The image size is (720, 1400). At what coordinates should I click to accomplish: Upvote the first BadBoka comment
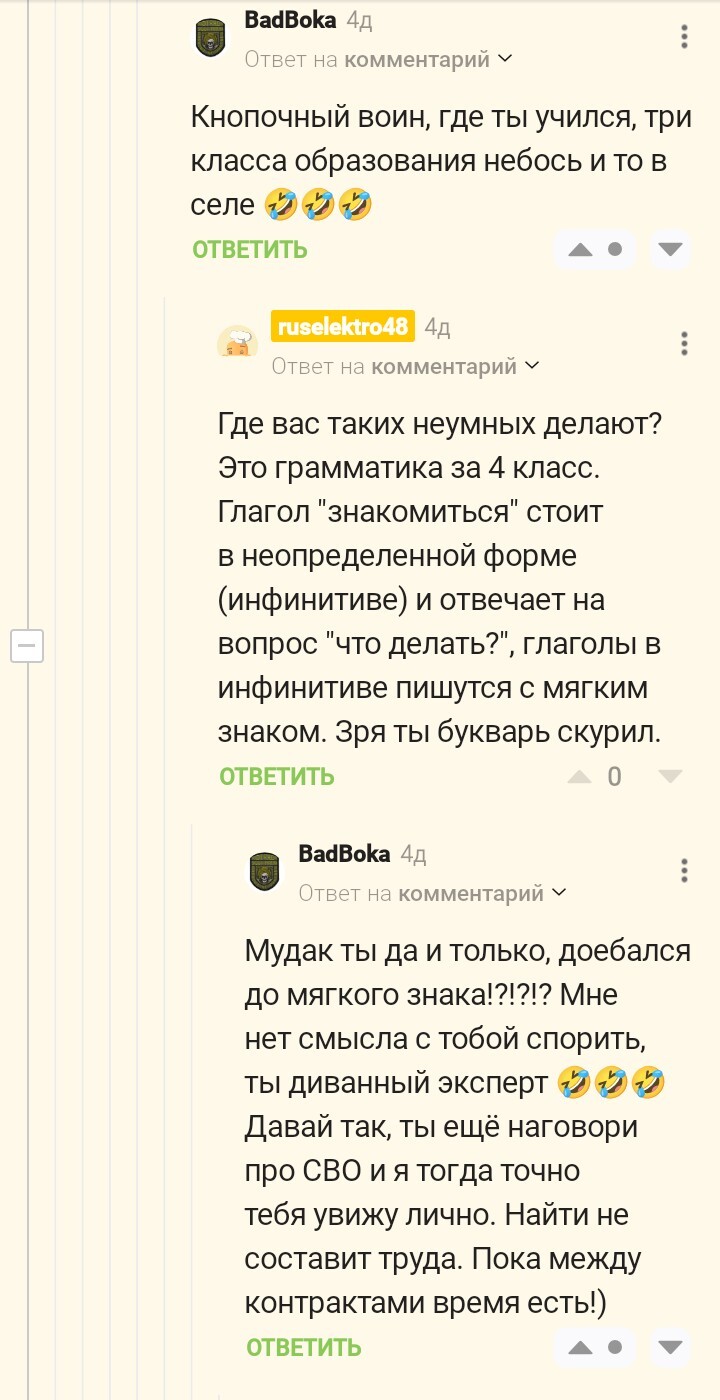(x=581, y=250)
